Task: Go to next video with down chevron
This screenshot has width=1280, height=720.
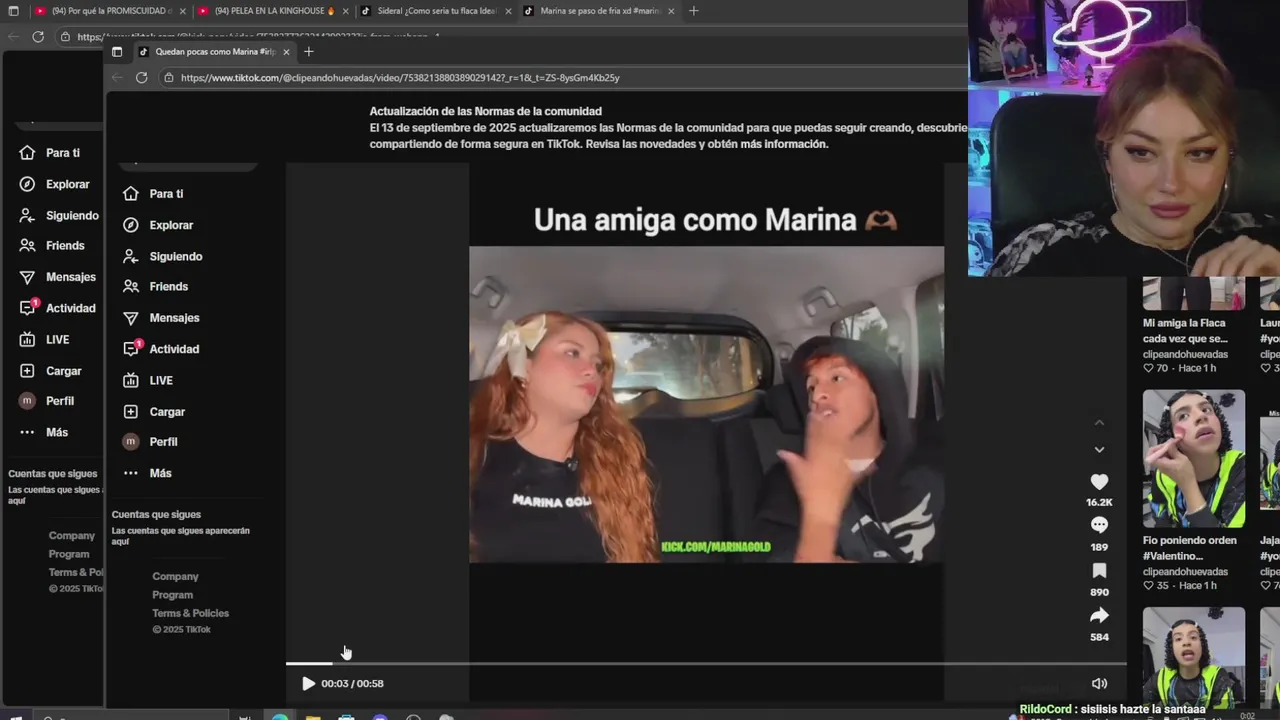Action: pyautogui.click(x=1099, y=450)
